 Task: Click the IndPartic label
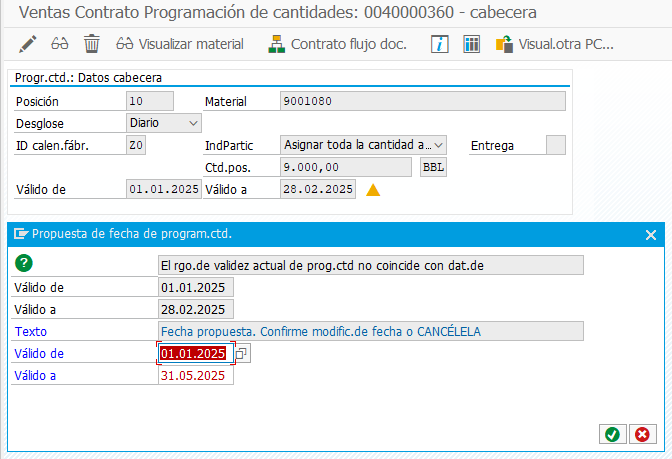229,146
